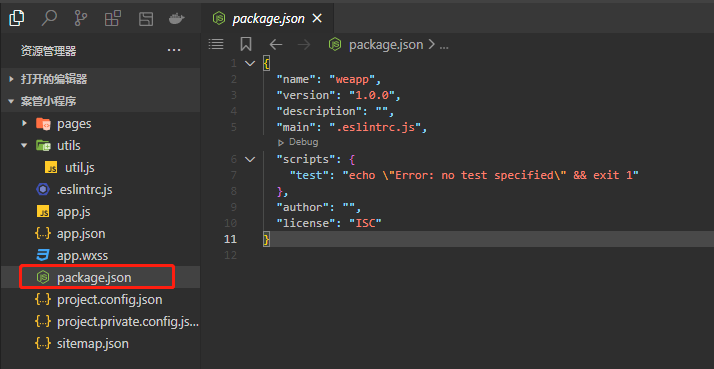Screen dimensions: 714x369
Task: Select package.json in the file tree
Action: (x=100, y=277)
